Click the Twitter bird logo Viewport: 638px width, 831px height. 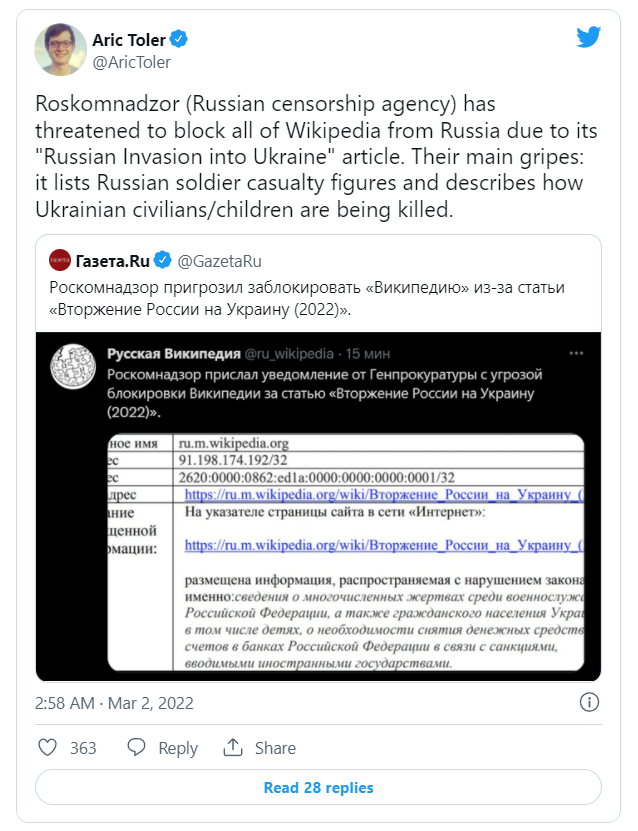(589, 37)
